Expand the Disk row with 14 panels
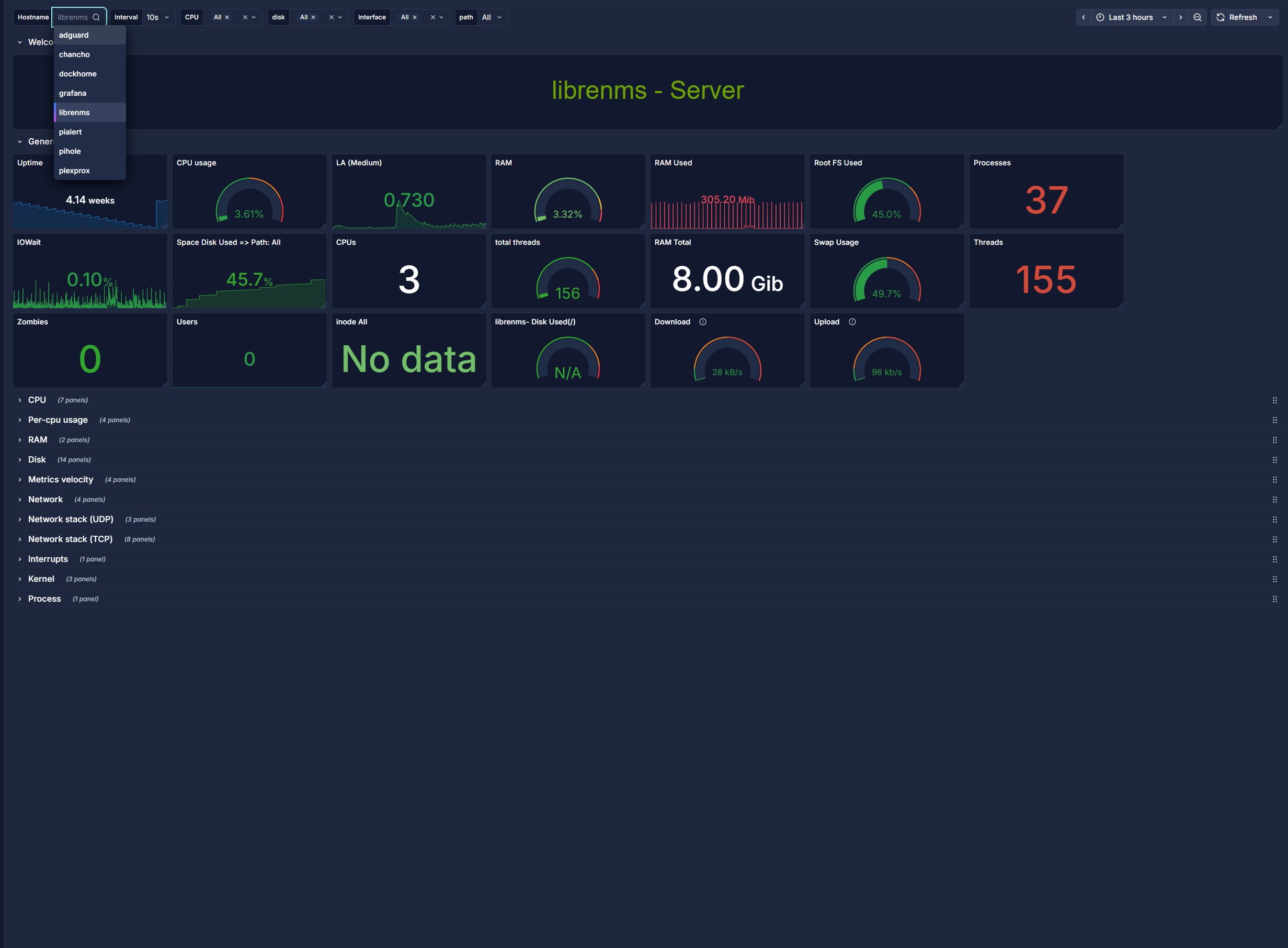Viewport: 1288px width, 948px height. pyautogui.click(x=37, y=460)
